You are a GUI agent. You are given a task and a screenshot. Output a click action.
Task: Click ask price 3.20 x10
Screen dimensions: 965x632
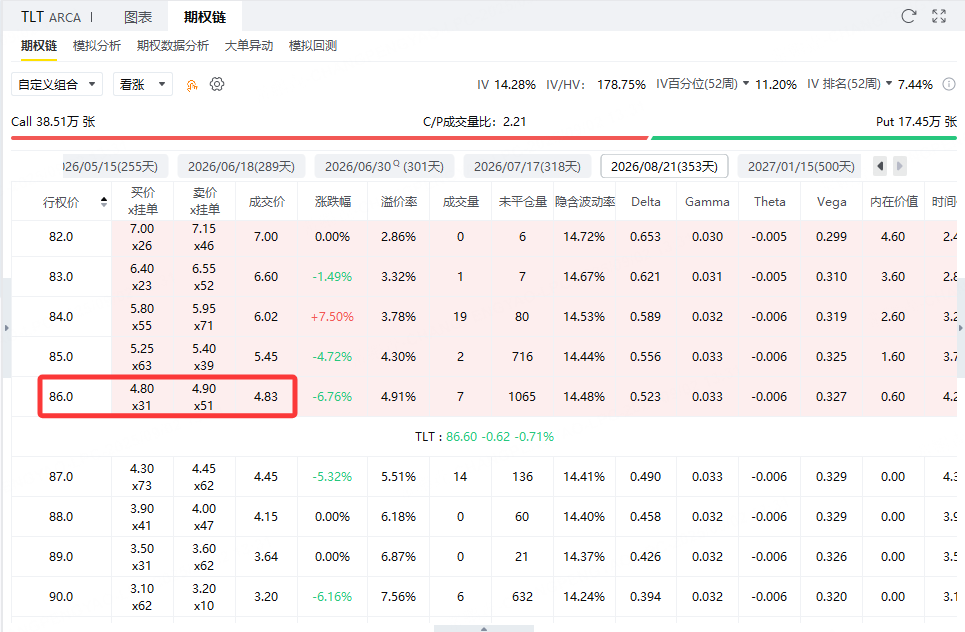coord(204,597)
